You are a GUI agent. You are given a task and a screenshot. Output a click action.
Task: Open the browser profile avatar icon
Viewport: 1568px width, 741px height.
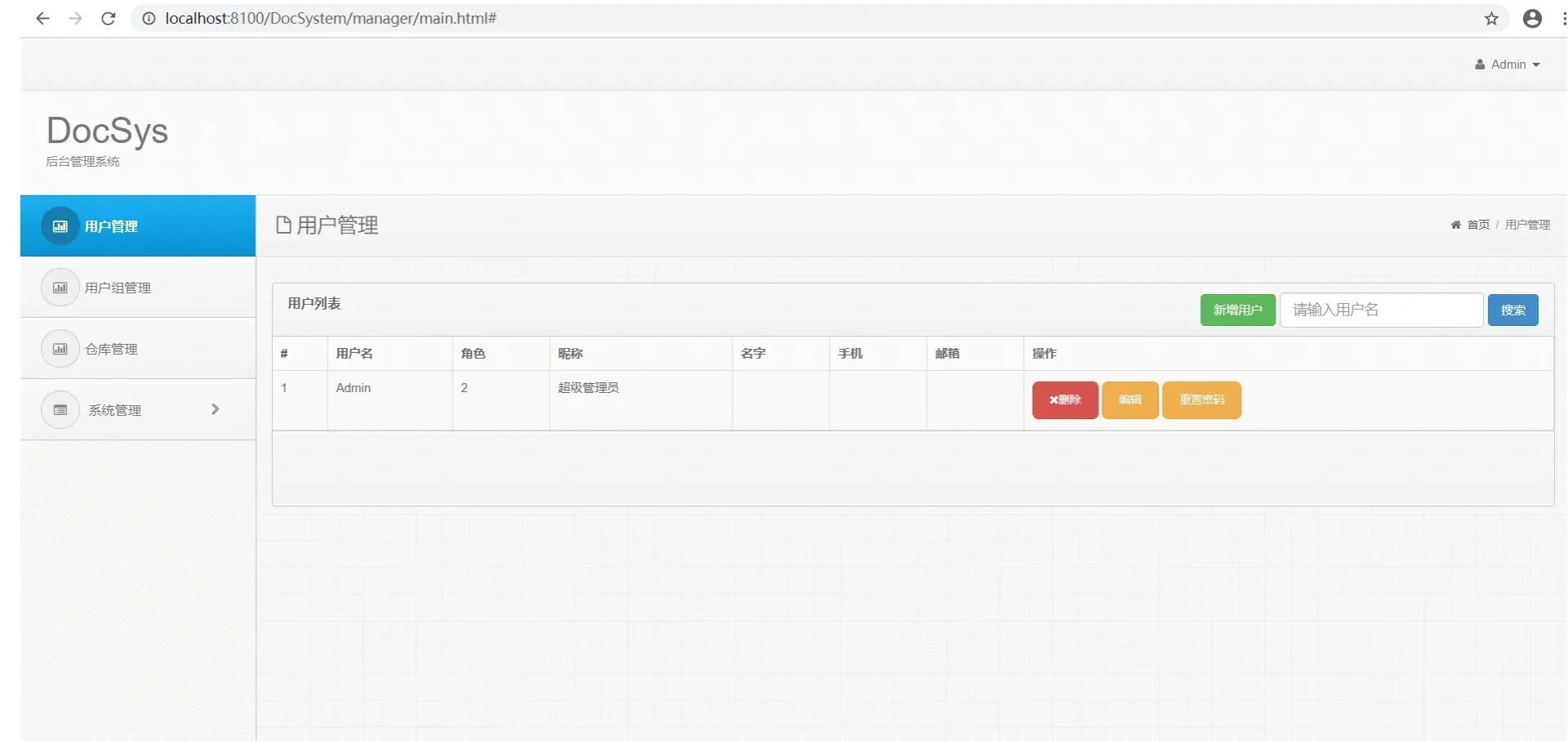tap(1532, 19)
